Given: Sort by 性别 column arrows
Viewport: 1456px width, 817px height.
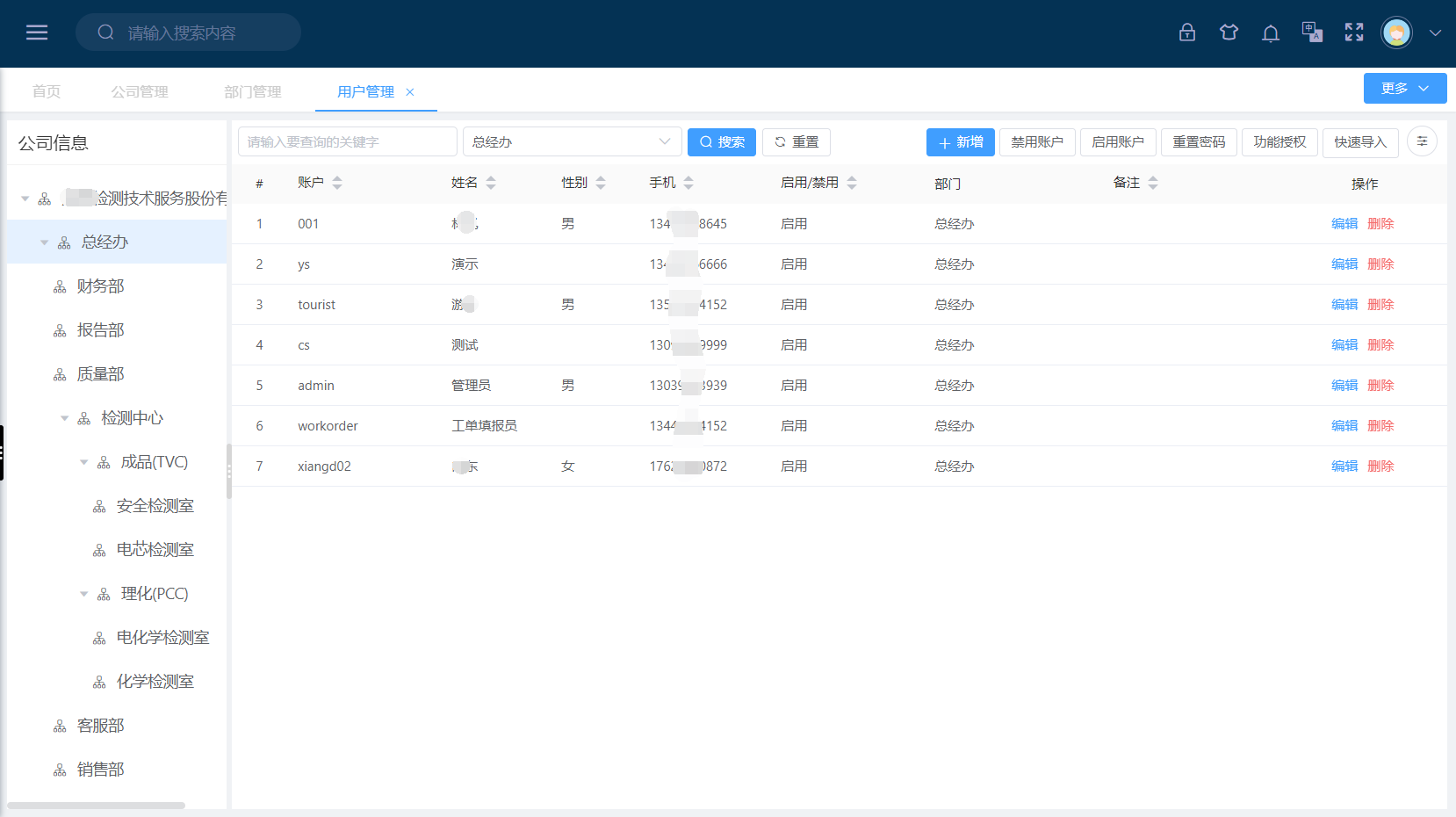Looking at the screenshot, I should pos(601,183).
